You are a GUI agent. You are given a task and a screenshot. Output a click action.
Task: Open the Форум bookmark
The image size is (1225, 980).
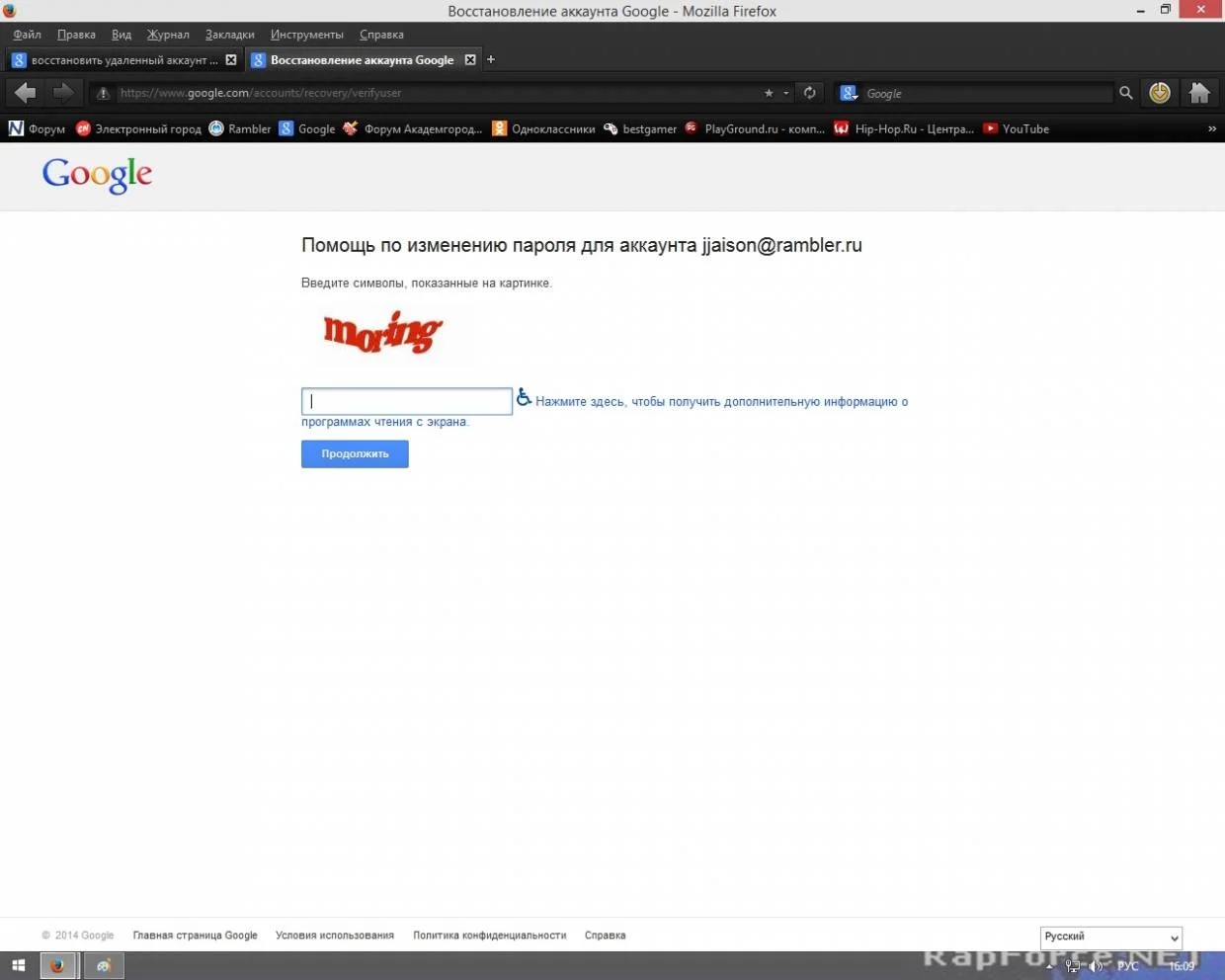pos(37,128)
